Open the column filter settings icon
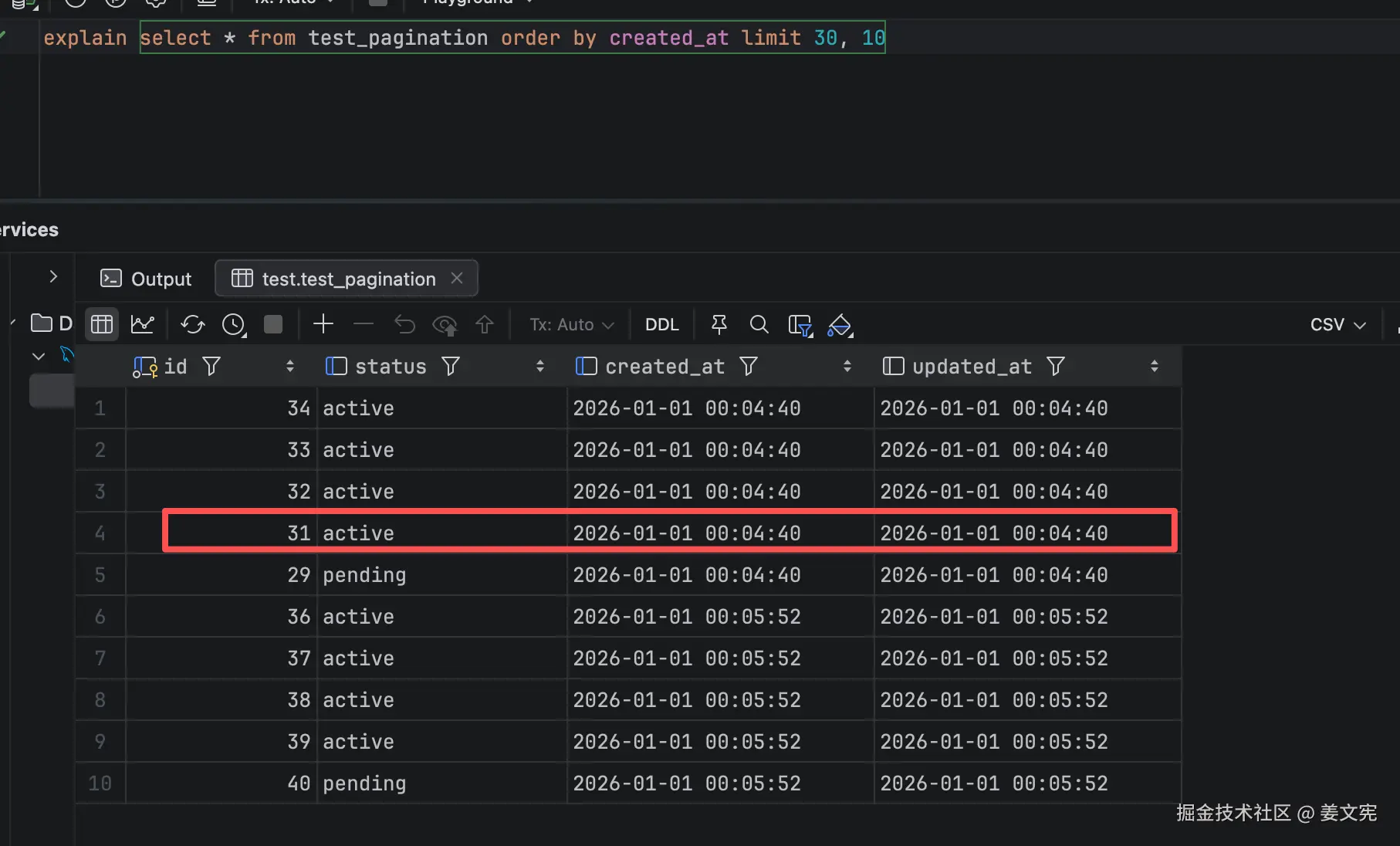1400x846 pixels. [800, 325]
